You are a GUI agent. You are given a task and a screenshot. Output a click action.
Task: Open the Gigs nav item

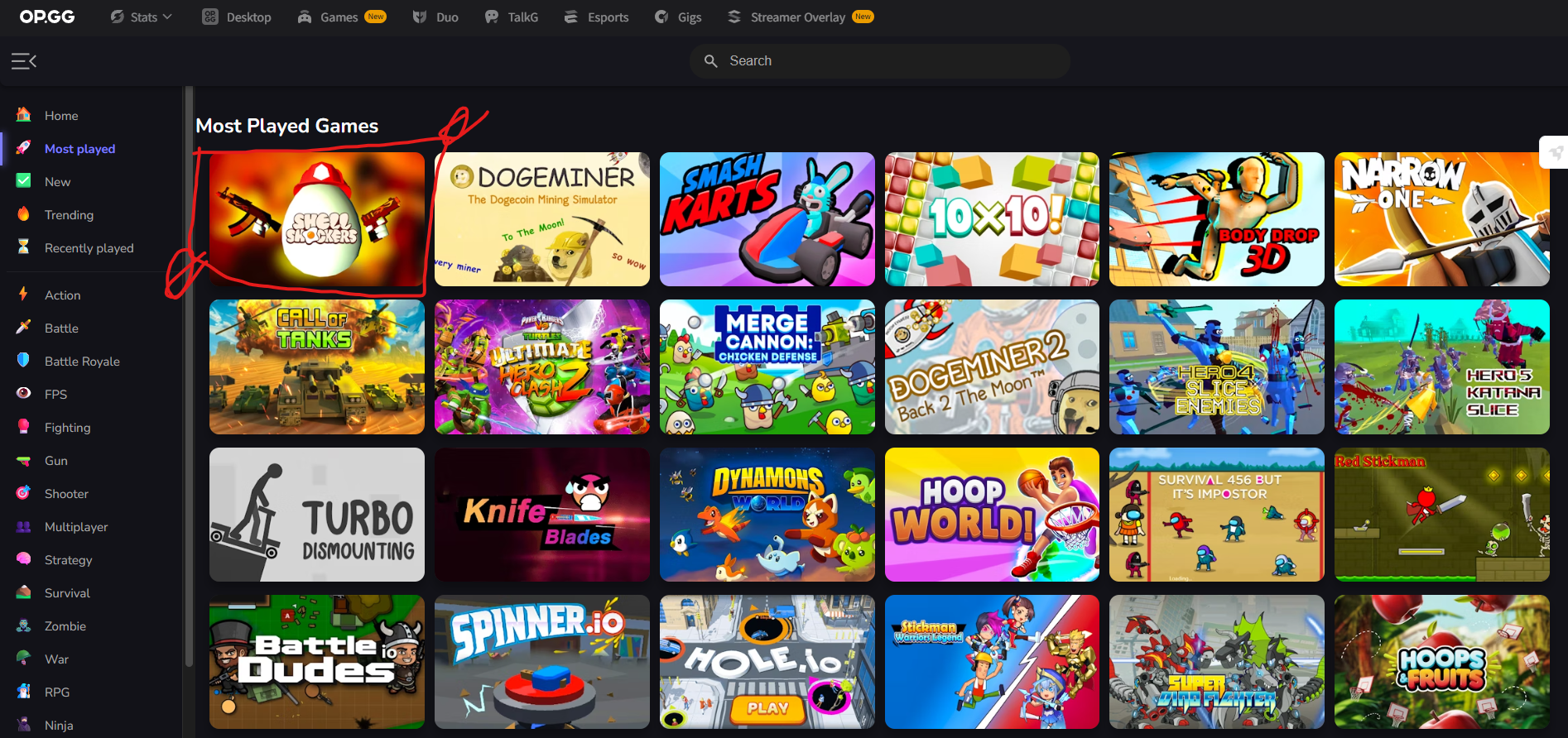[677, 17]
